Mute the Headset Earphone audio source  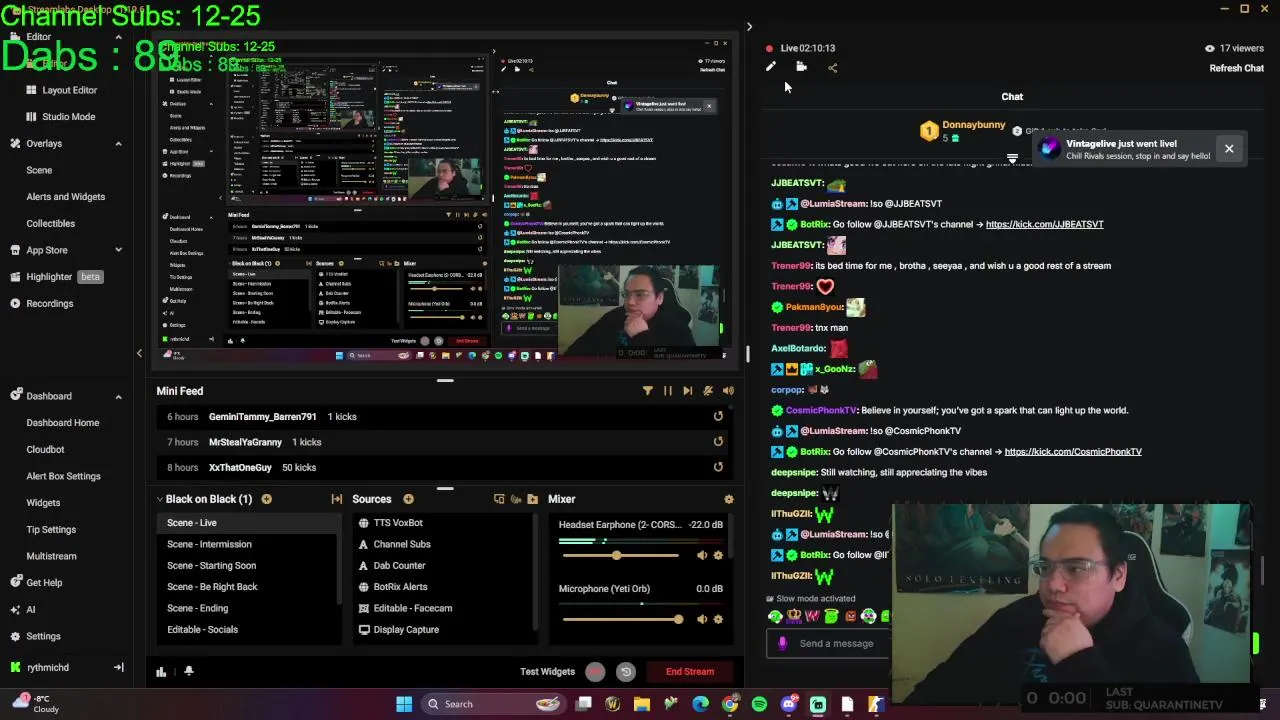[702, 555]
